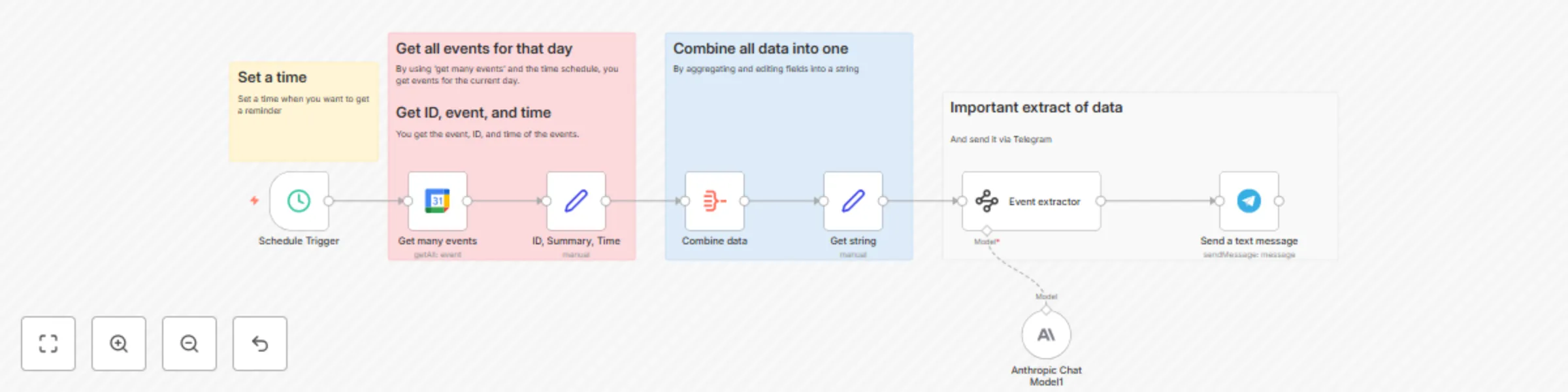This screenshot has height=392, width=1568.
Task: Open the "Get string" edit node
Action: [853, 201]
